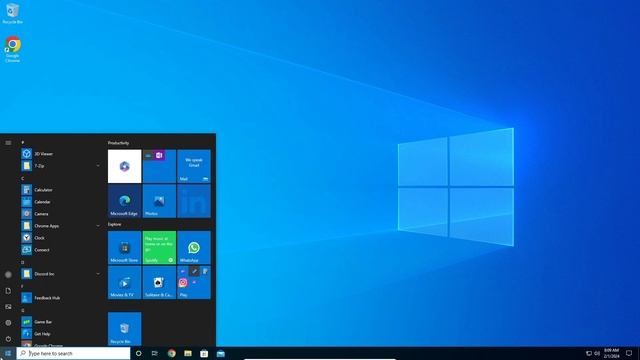Launch Game Bar from the app list
This screenshot has height=360, width=640.
point(61,322)
